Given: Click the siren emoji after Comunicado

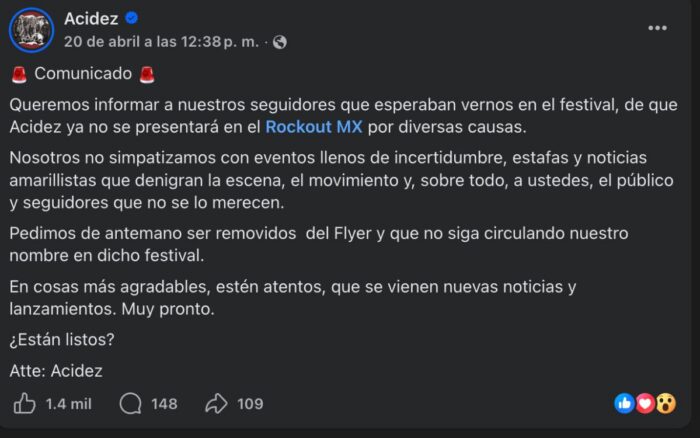Looking at the screenshot, I should point(148,74).
